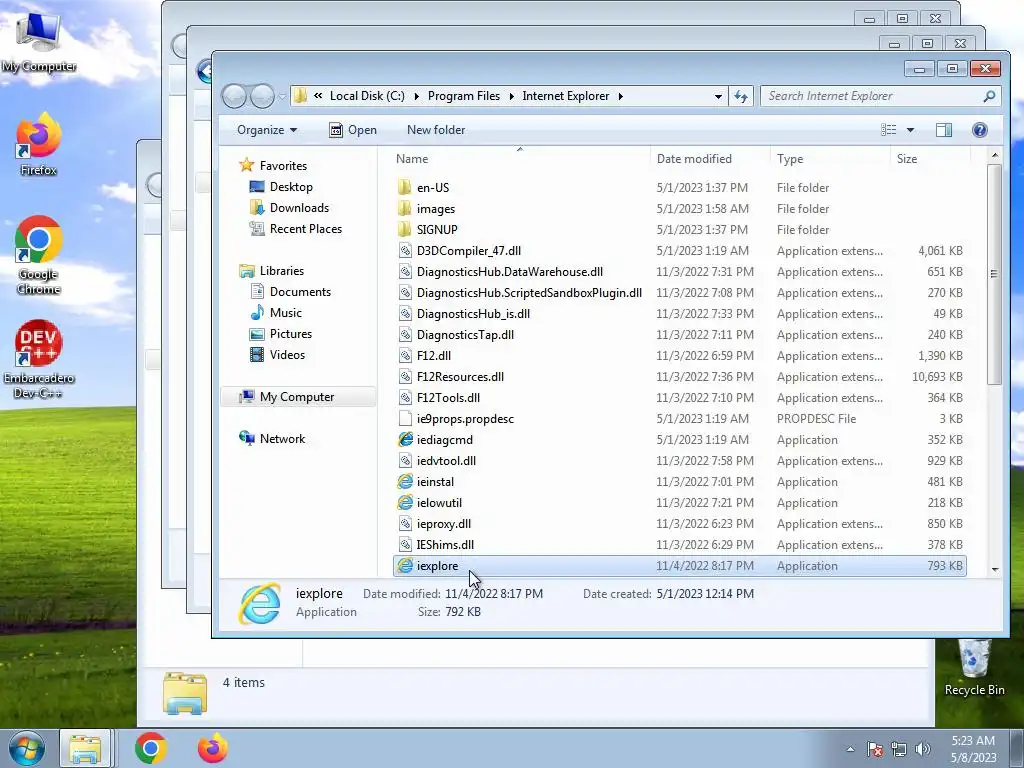Click the refresh button beside address bar

click(741, 96)
